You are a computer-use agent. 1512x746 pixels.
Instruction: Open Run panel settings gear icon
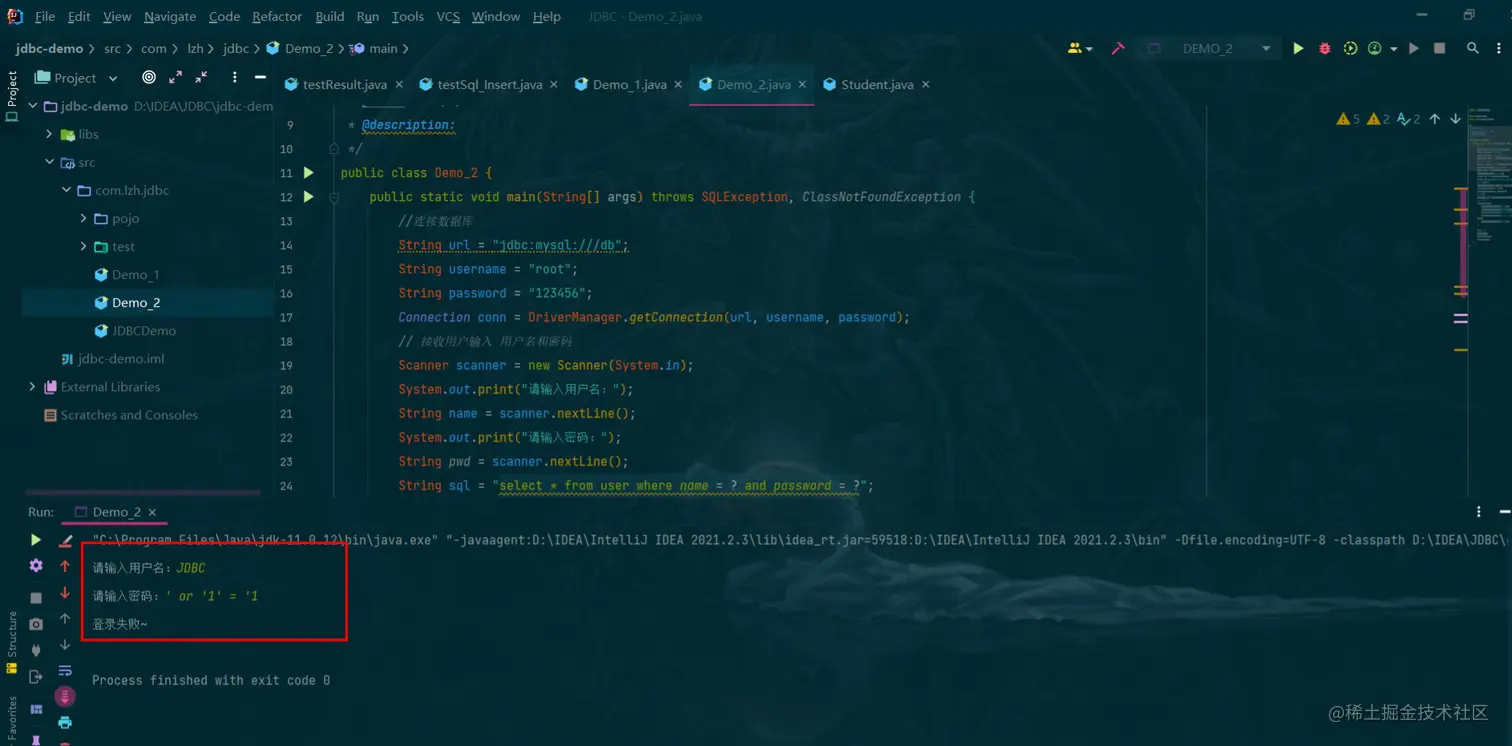click(x=36, y=566)
